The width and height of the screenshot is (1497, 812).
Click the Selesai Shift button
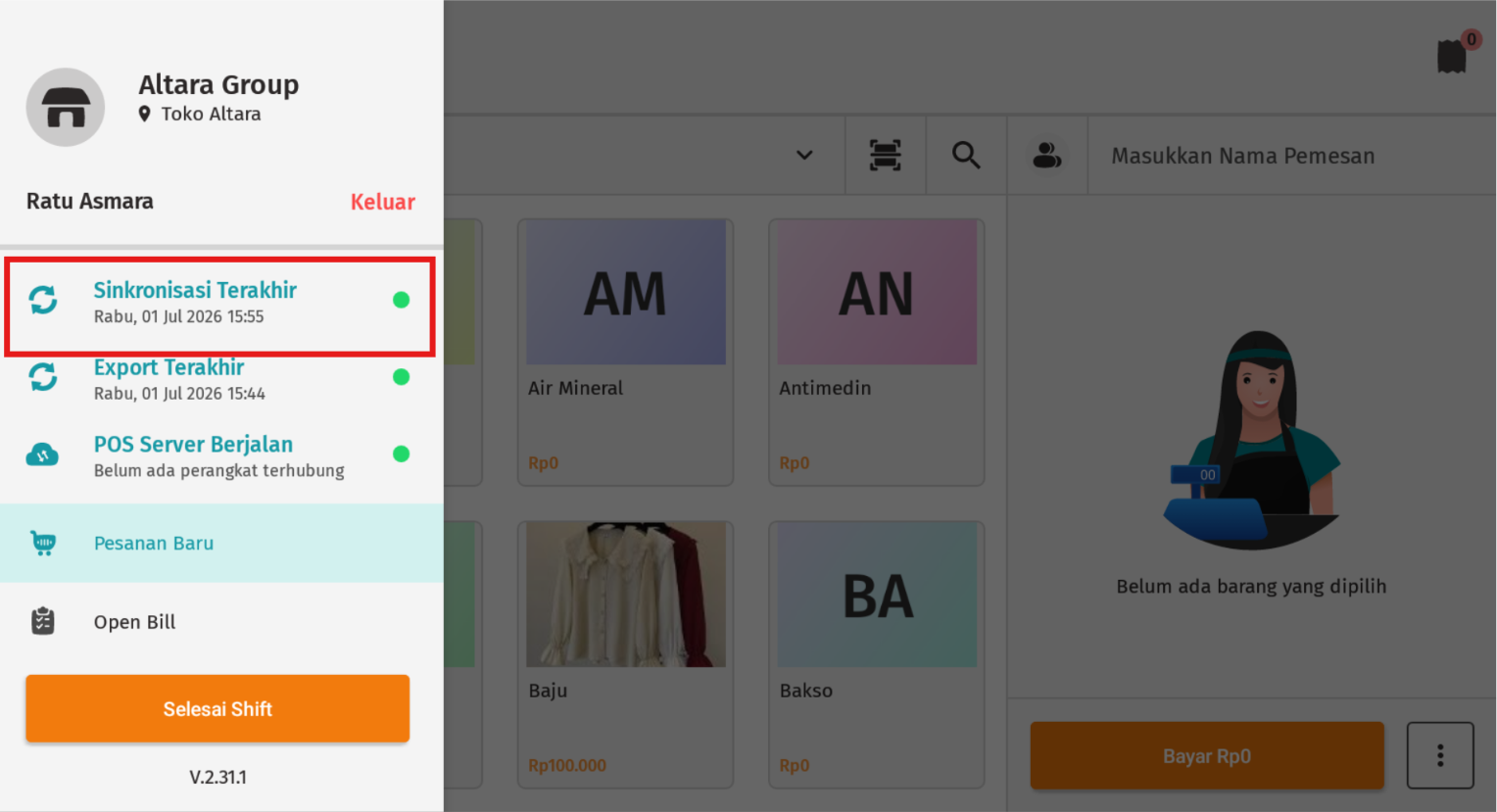coord(217,708)
